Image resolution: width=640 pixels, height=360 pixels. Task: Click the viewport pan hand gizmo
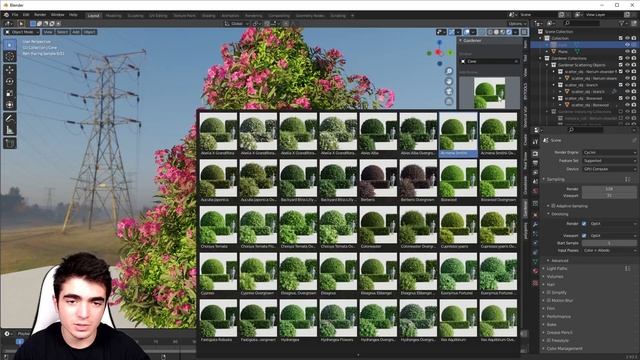point(449,81)
